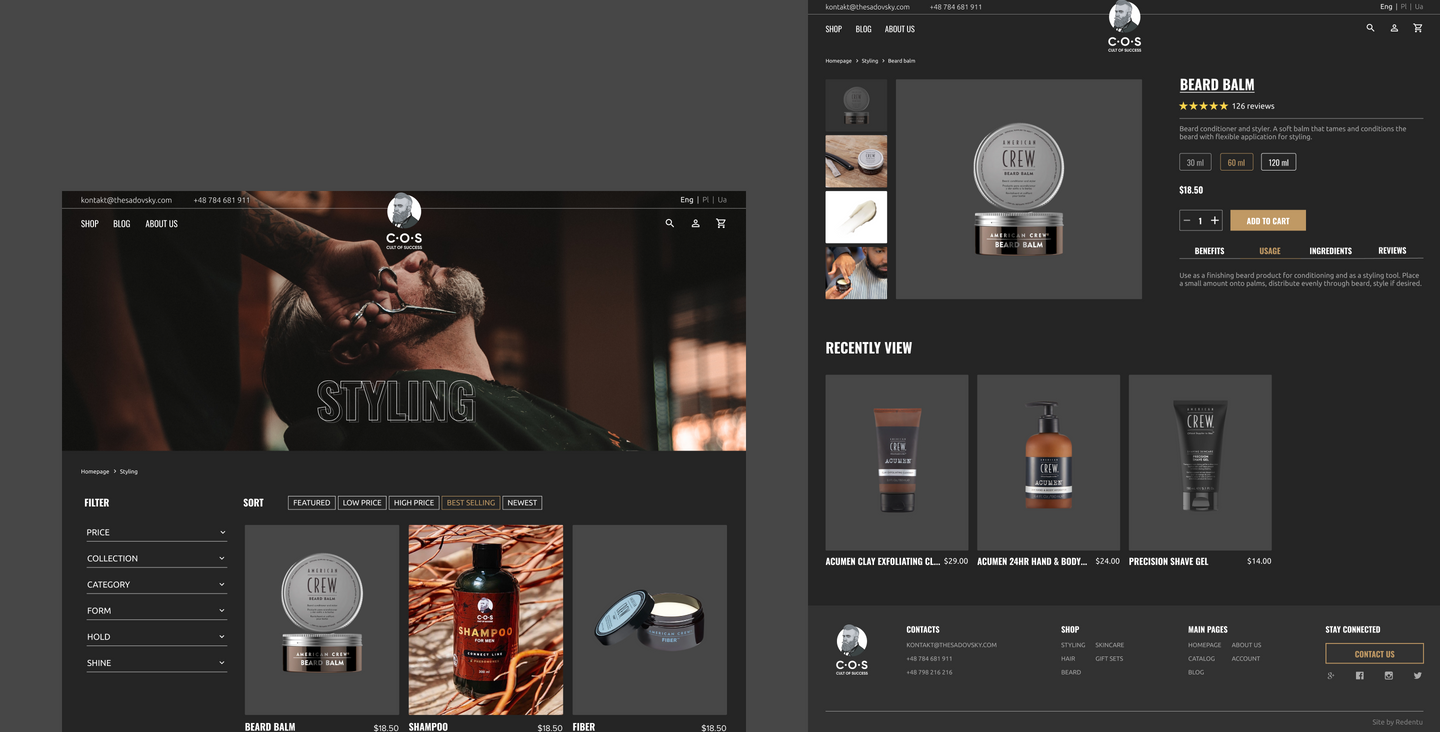Choose the 120 ml size option
Screen dimensions: 1440x732
click(x=1278, y=162)
